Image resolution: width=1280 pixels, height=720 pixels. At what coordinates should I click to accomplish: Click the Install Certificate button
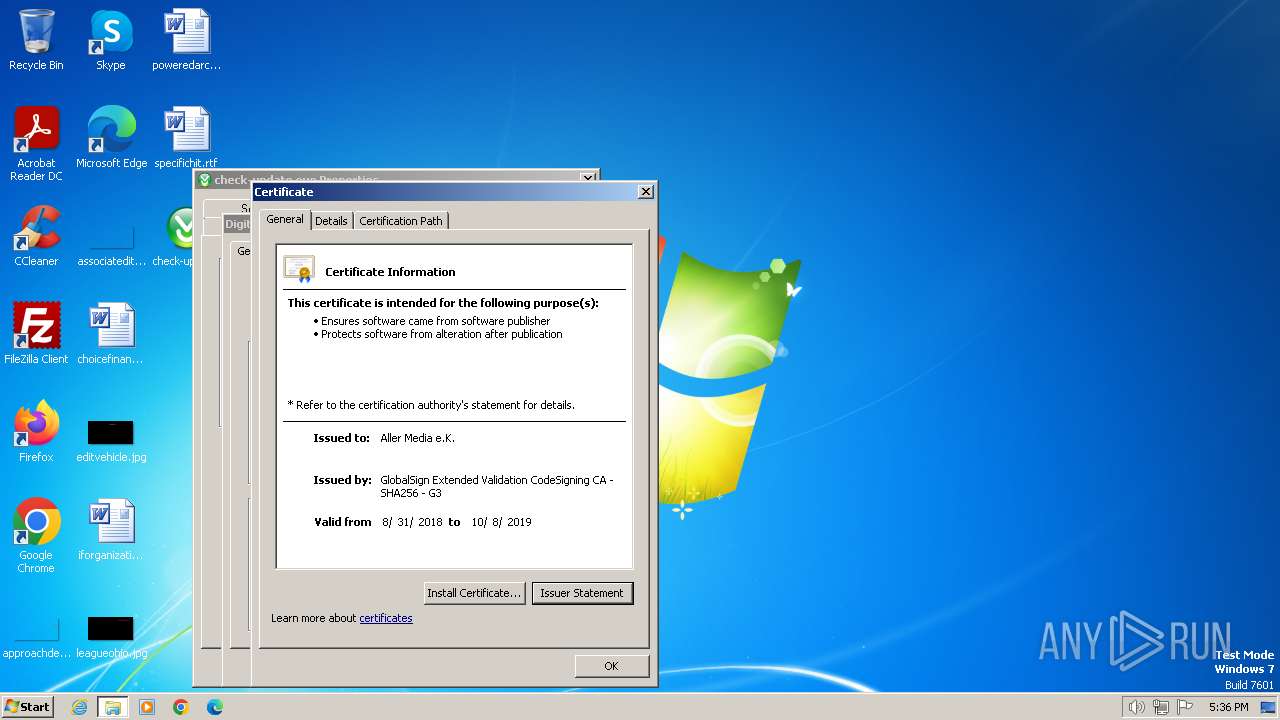point(474,593)
